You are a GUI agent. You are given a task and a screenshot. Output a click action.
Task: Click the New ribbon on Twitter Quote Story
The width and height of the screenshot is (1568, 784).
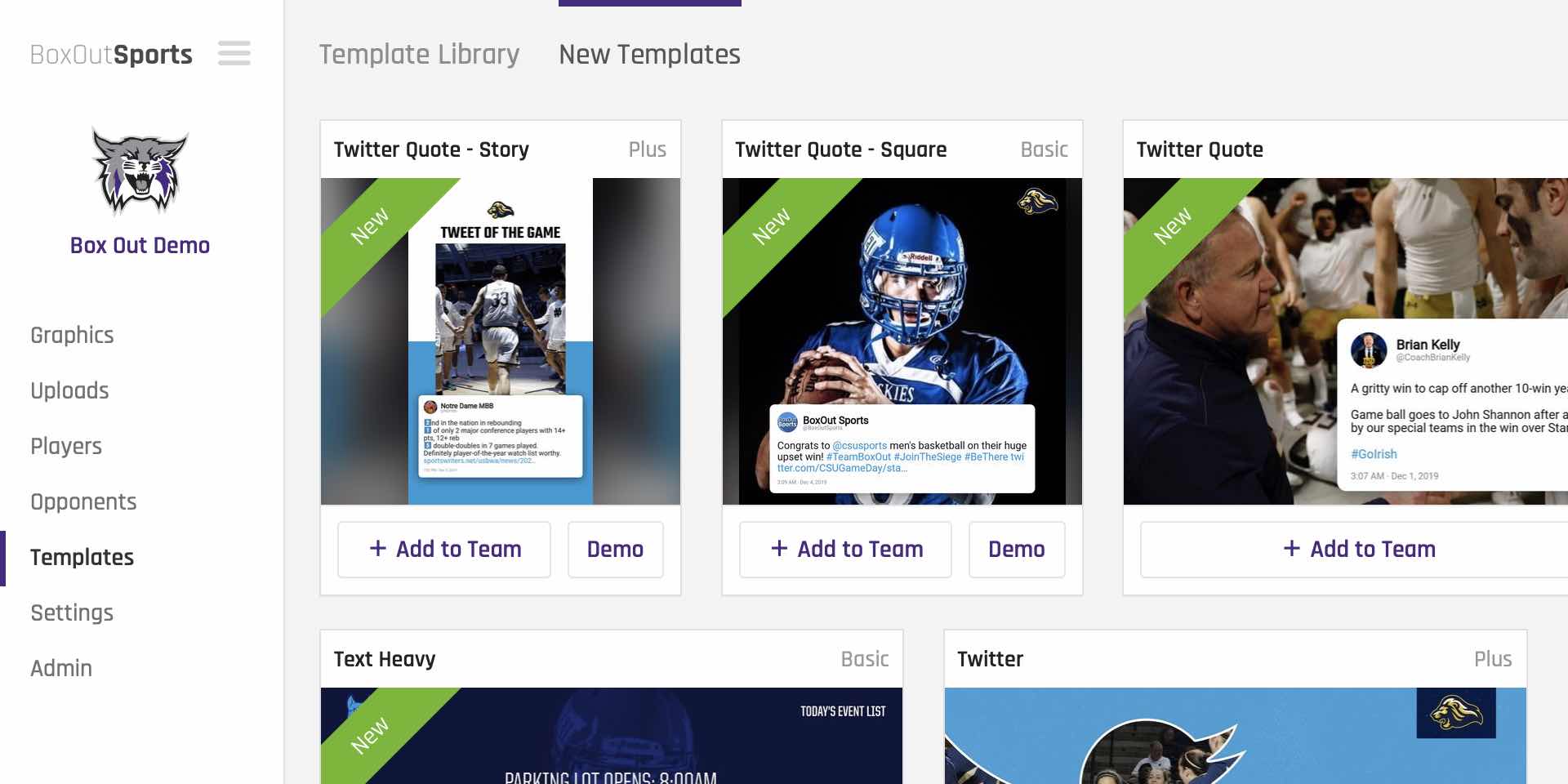370,226
